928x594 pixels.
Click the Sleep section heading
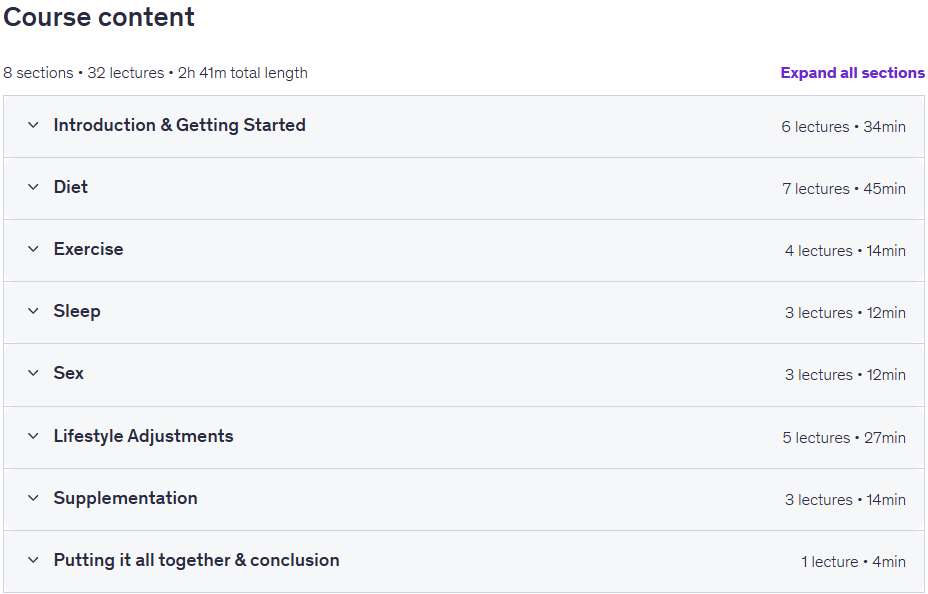[77, 311]
